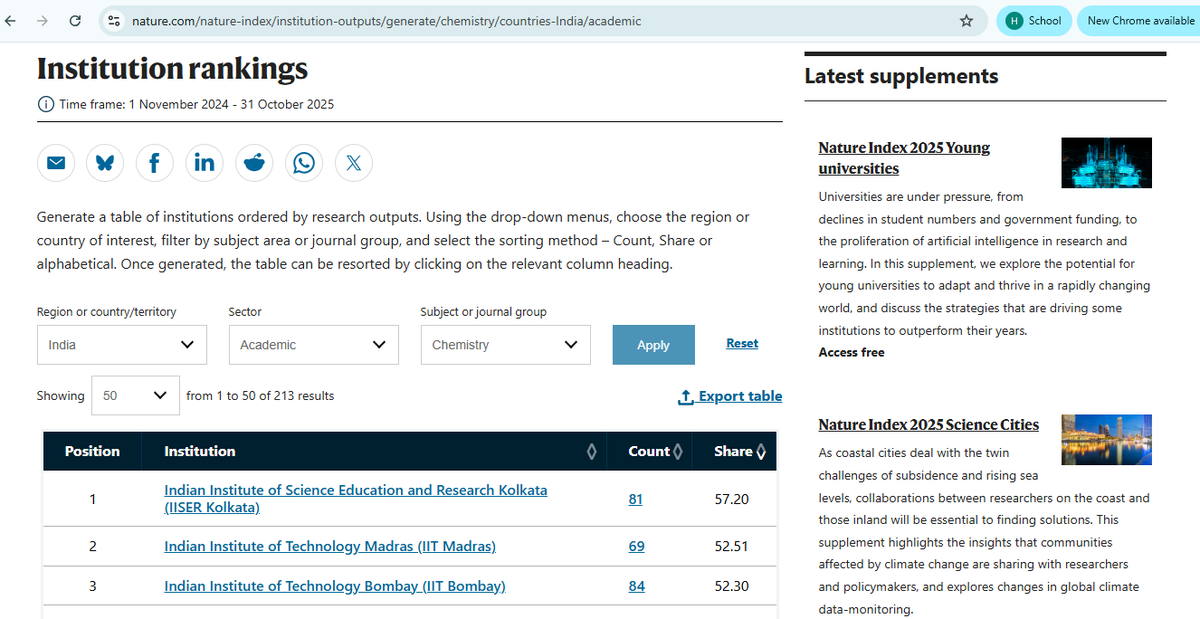Click share value 52.51

click(x=732, y=546)
